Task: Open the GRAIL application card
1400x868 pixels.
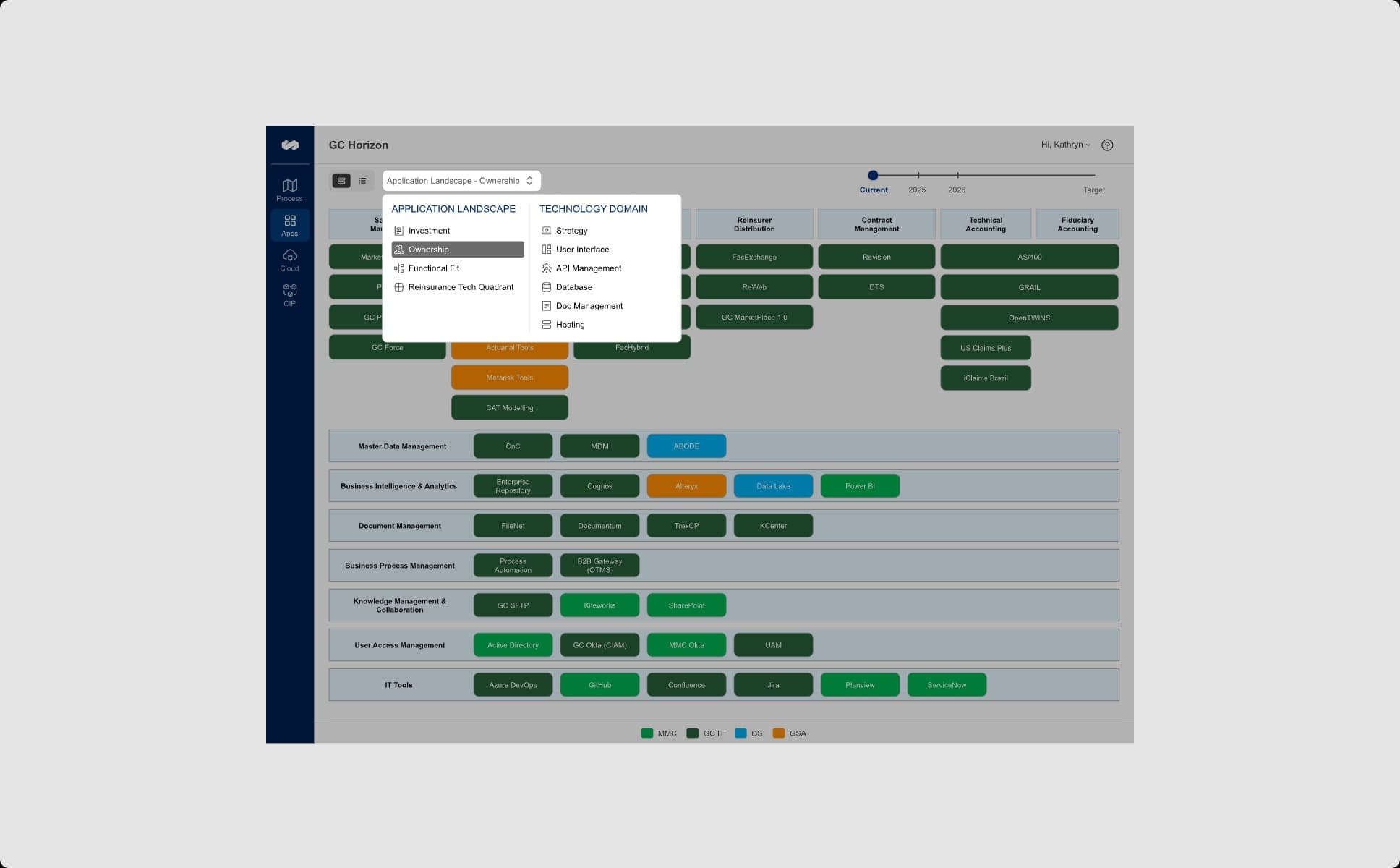Action: (x=1029, y=287)
